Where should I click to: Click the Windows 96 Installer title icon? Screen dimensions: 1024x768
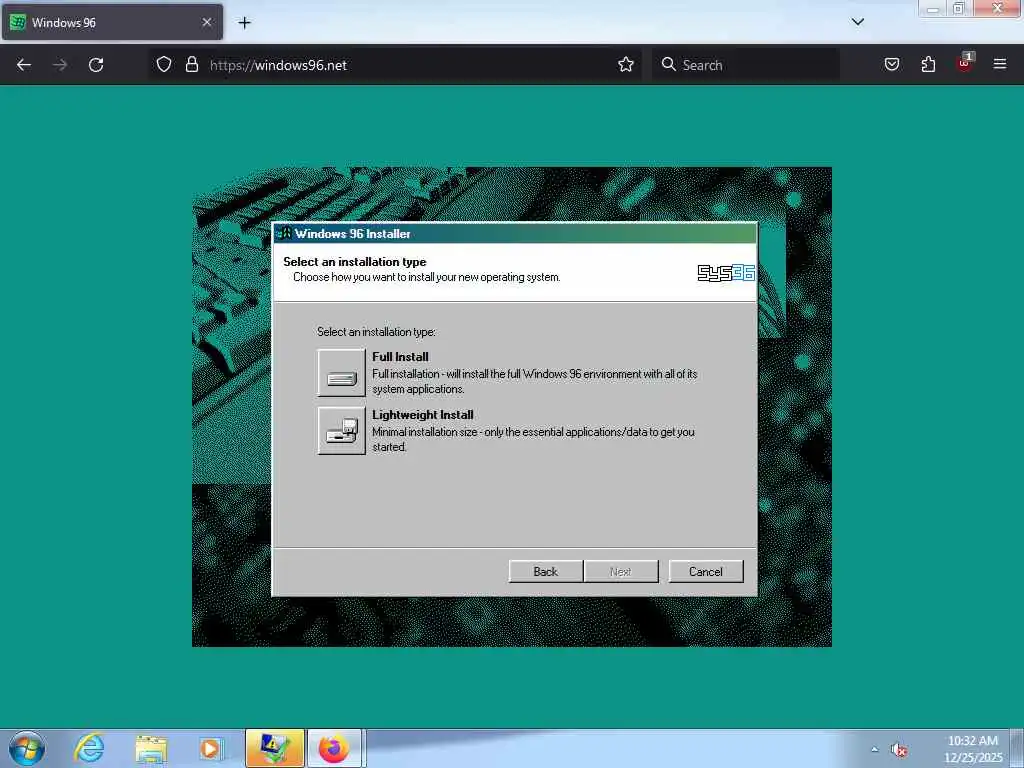pyautogui.click(x=284, y=233)
